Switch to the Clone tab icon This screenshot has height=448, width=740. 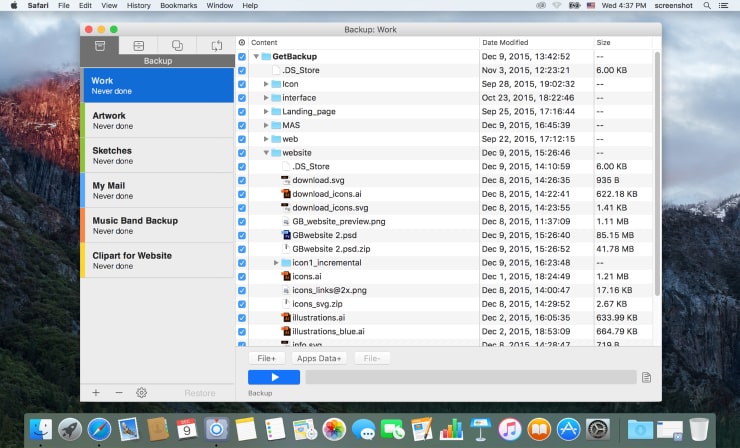[177, 45]
